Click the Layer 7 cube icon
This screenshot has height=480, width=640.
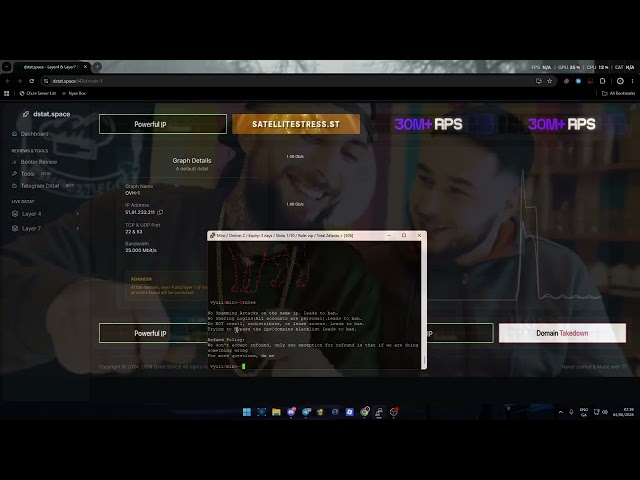(15, 228)
